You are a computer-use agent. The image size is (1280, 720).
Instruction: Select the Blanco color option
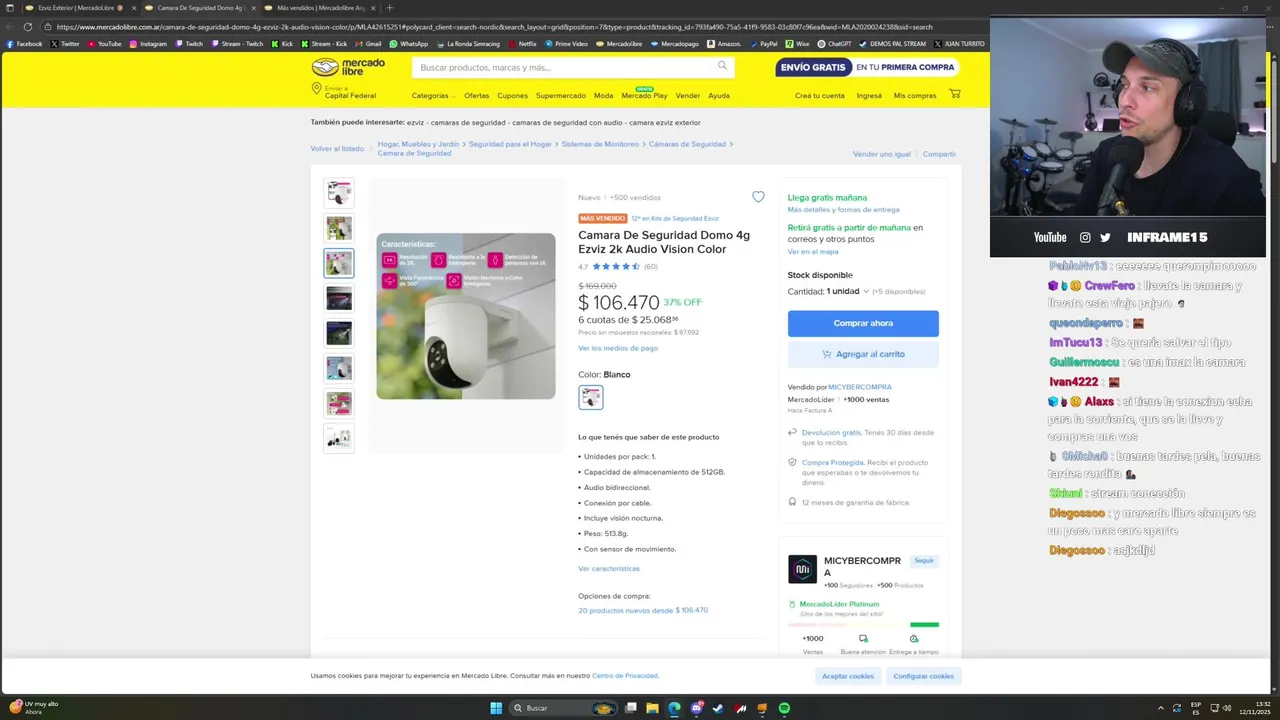[x=591, y=397]
